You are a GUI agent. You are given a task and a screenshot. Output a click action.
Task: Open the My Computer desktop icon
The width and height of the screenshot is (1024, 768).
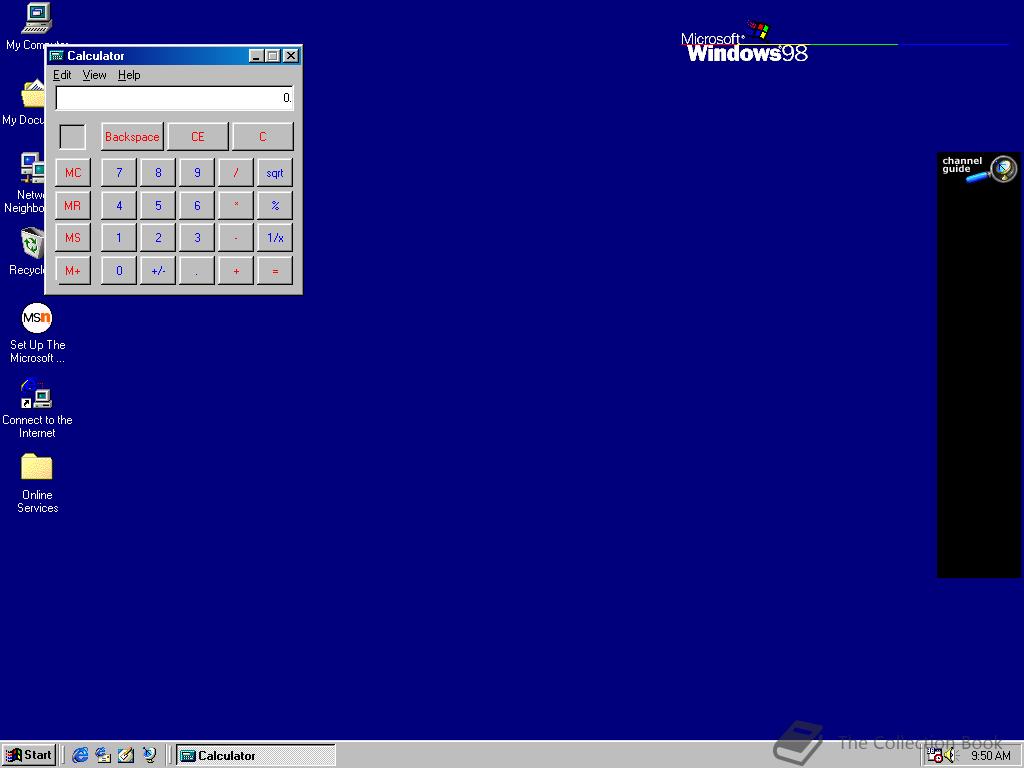[36, 18]
